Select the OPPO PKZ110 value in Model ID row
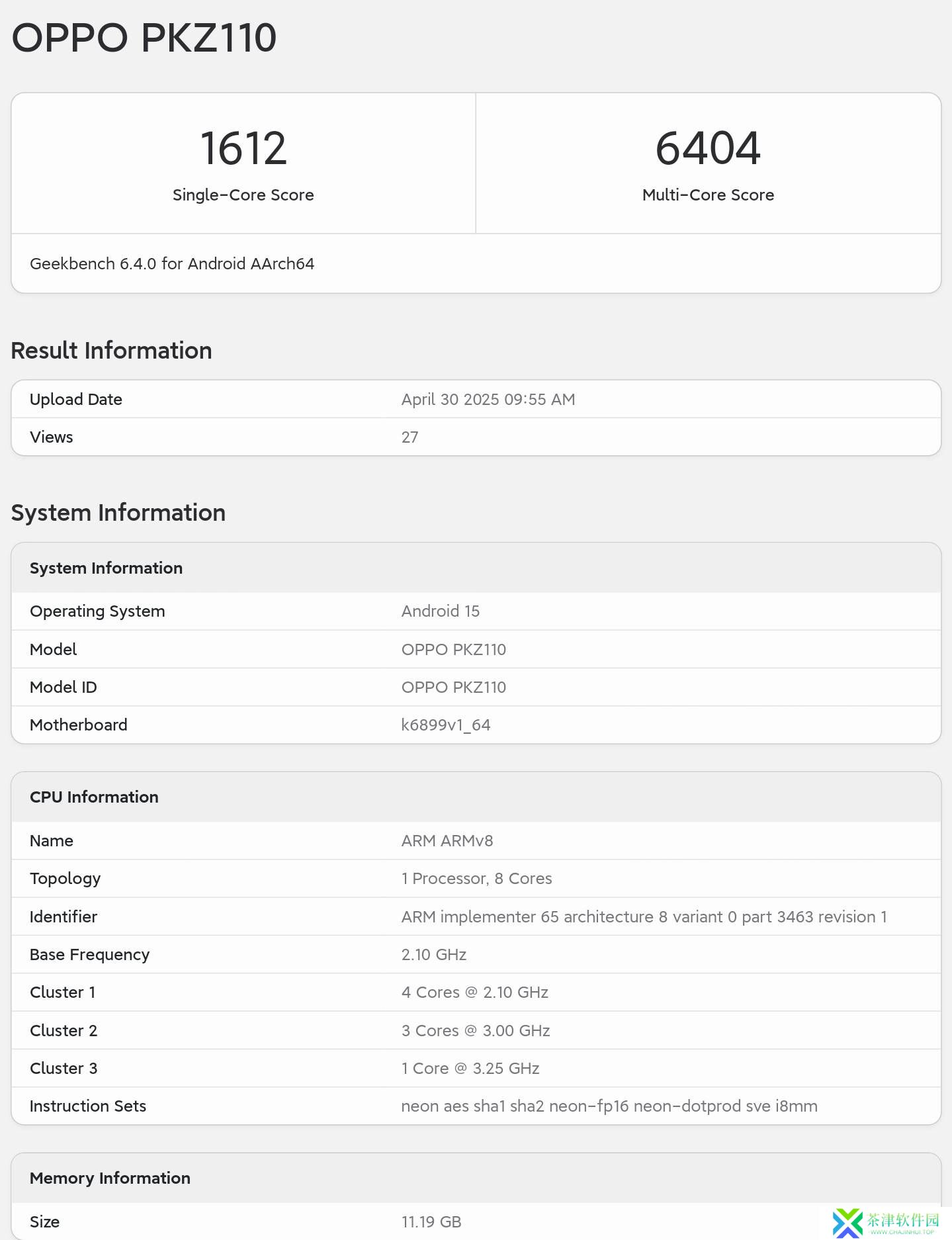 tap(454, 687)
